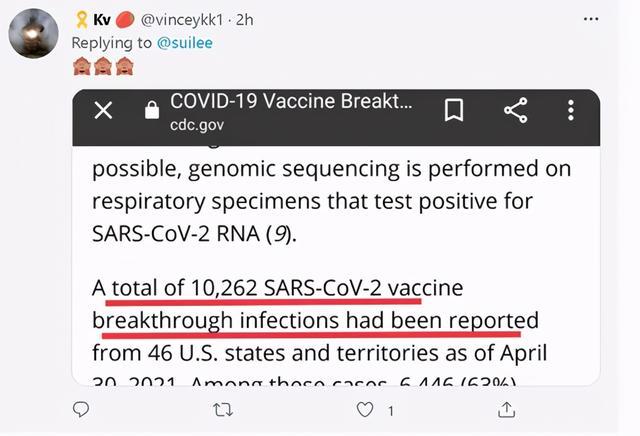The image size is (640, 436).
Task: View Kv's profile avatar
Action: [x=34, y=31]
